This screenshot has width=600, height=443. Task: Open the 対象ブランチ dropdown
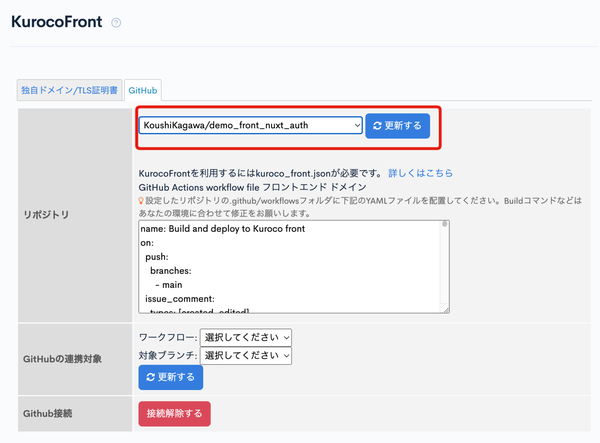pyautogui.click(x=246, y=356)
